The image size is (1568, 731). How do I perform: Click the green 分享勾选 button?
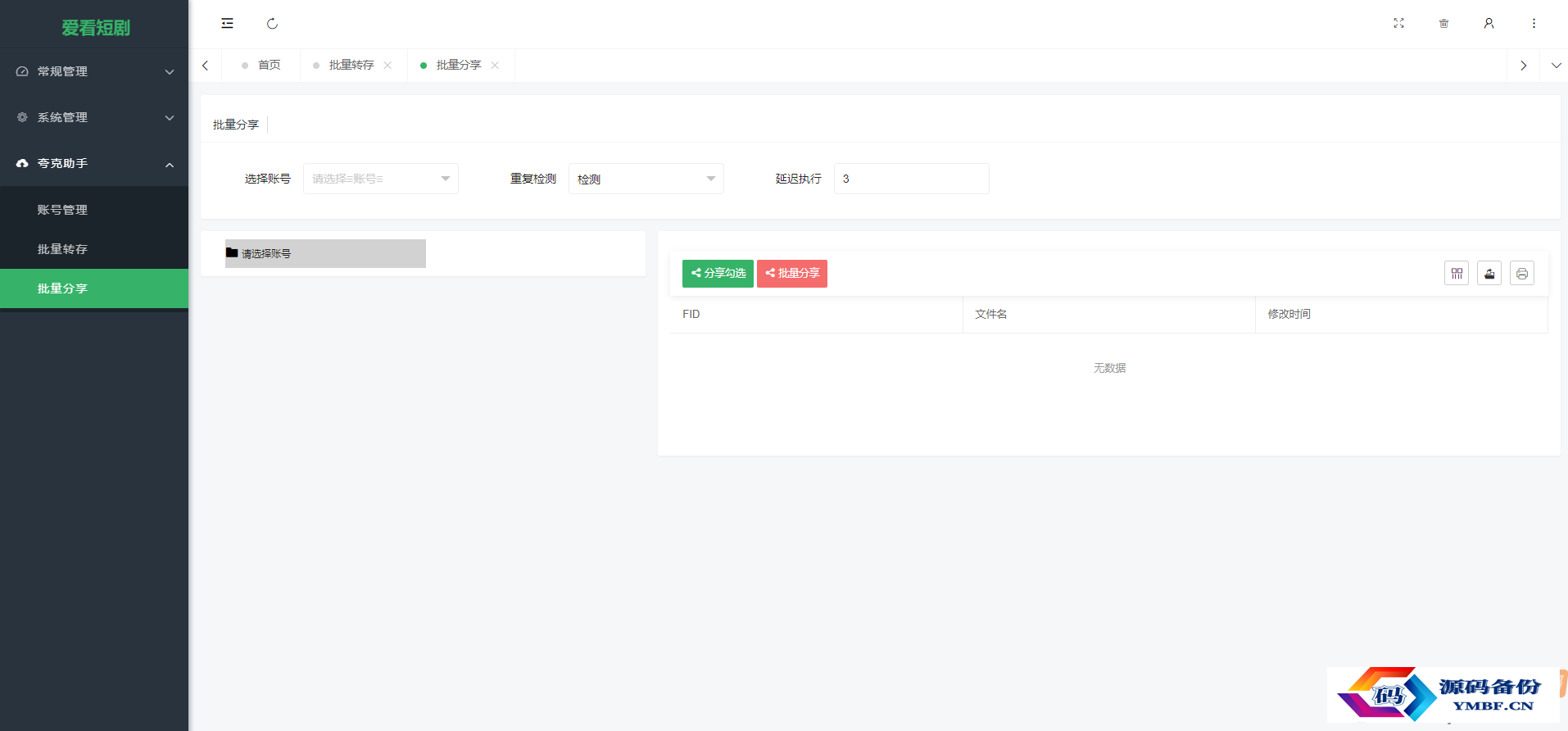718,274
